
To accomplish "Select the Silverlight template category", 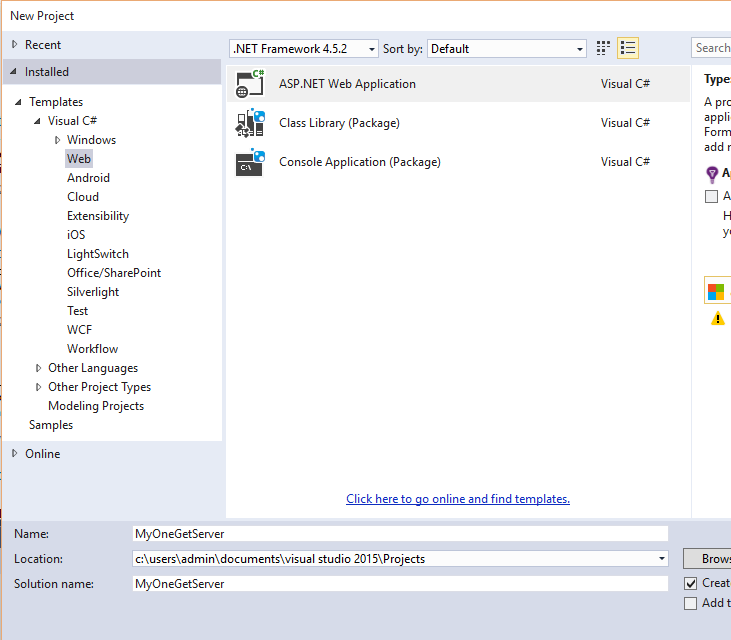I will tap(93, 292).
